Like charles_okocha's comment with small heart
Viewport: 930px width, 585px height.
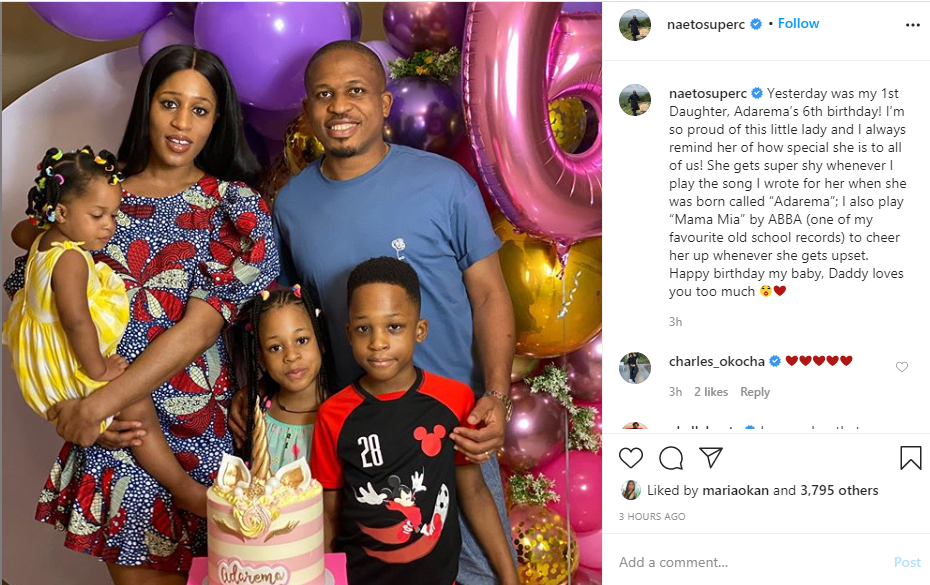point(902,367)
